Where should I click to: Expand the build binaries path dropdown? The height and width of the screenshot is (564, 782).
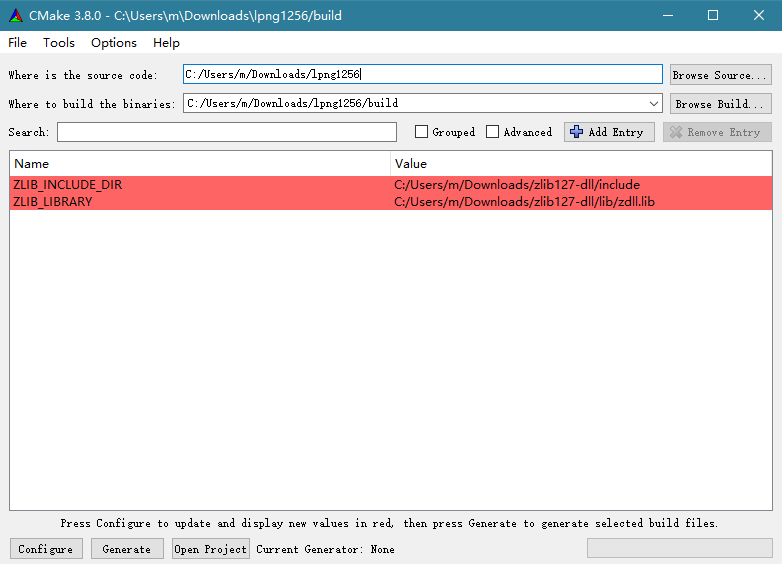click(x=654, y=103)
